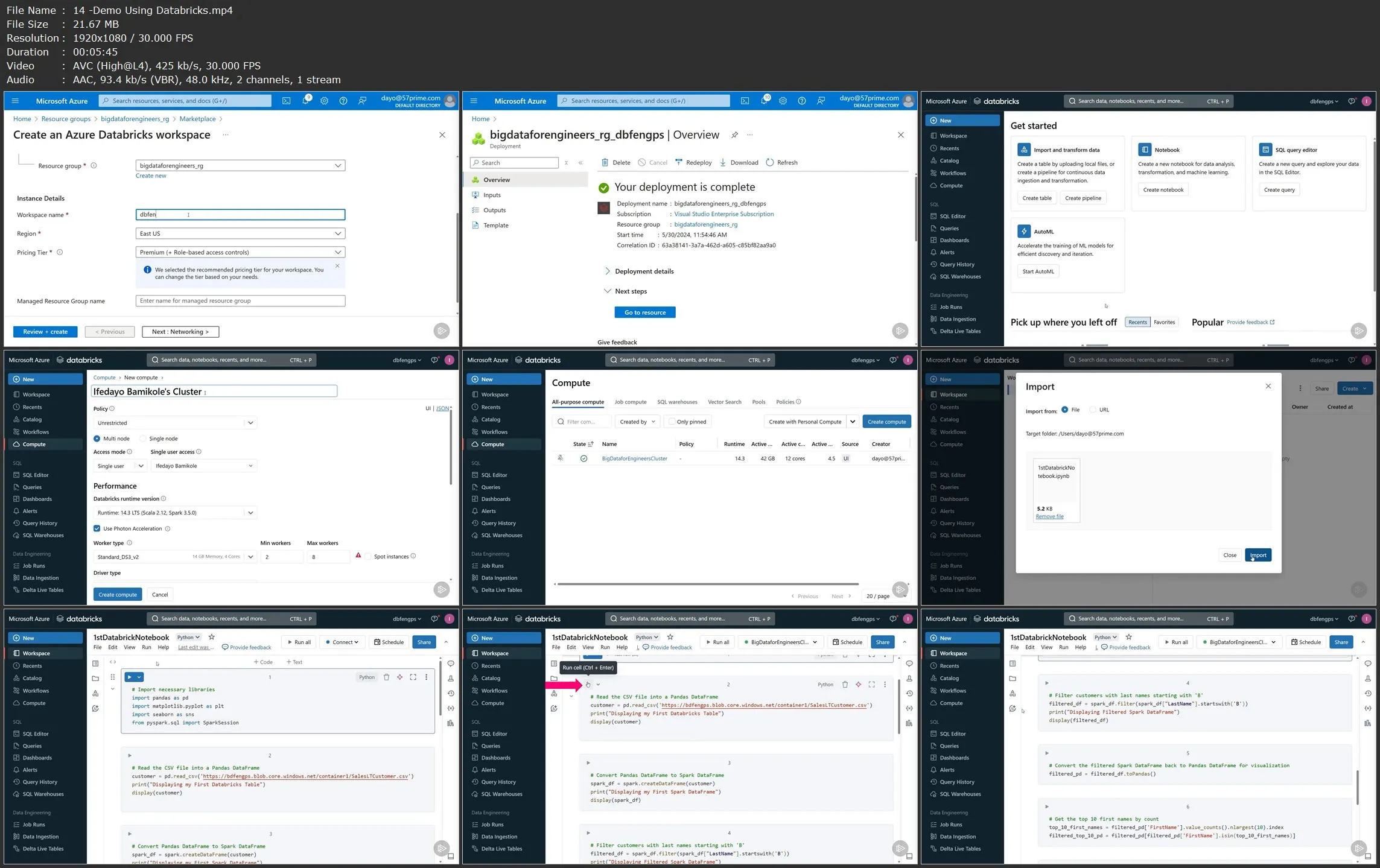This screenshot has height=868, width=1380.
Task: Open variable explorer icon in tooltip notebook right rail
Action: tap(909, 708)
